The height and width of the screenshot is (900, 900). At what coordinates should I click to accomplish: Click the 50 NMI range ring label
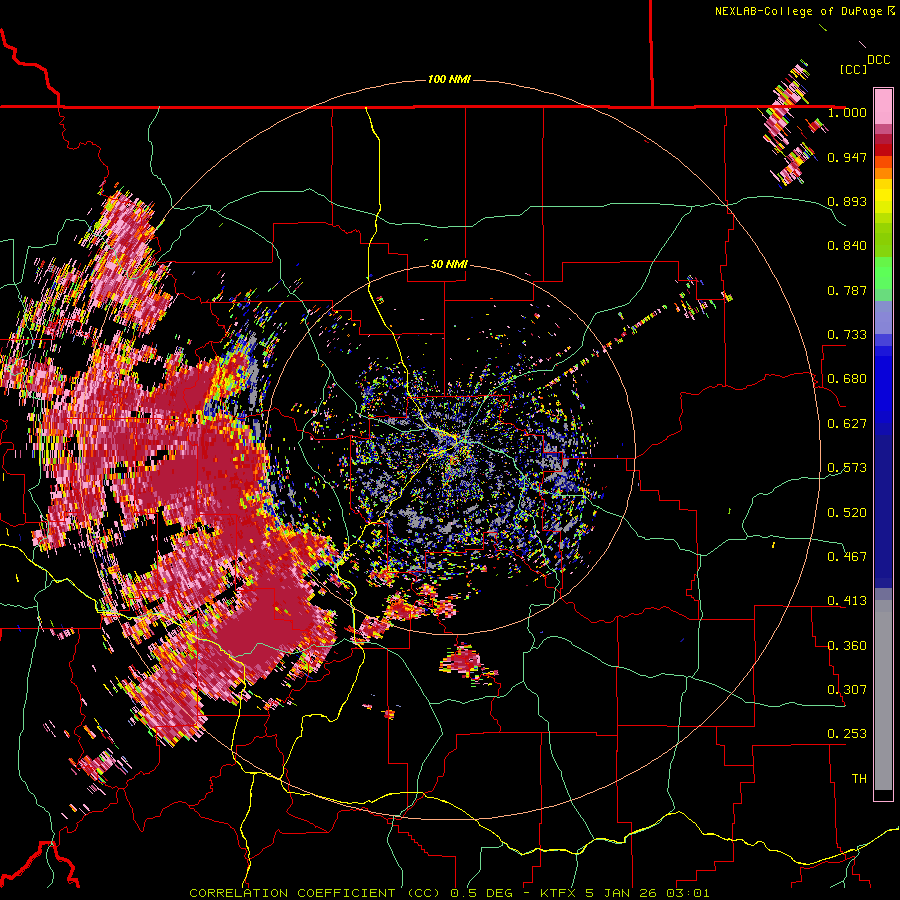(449, 263)
